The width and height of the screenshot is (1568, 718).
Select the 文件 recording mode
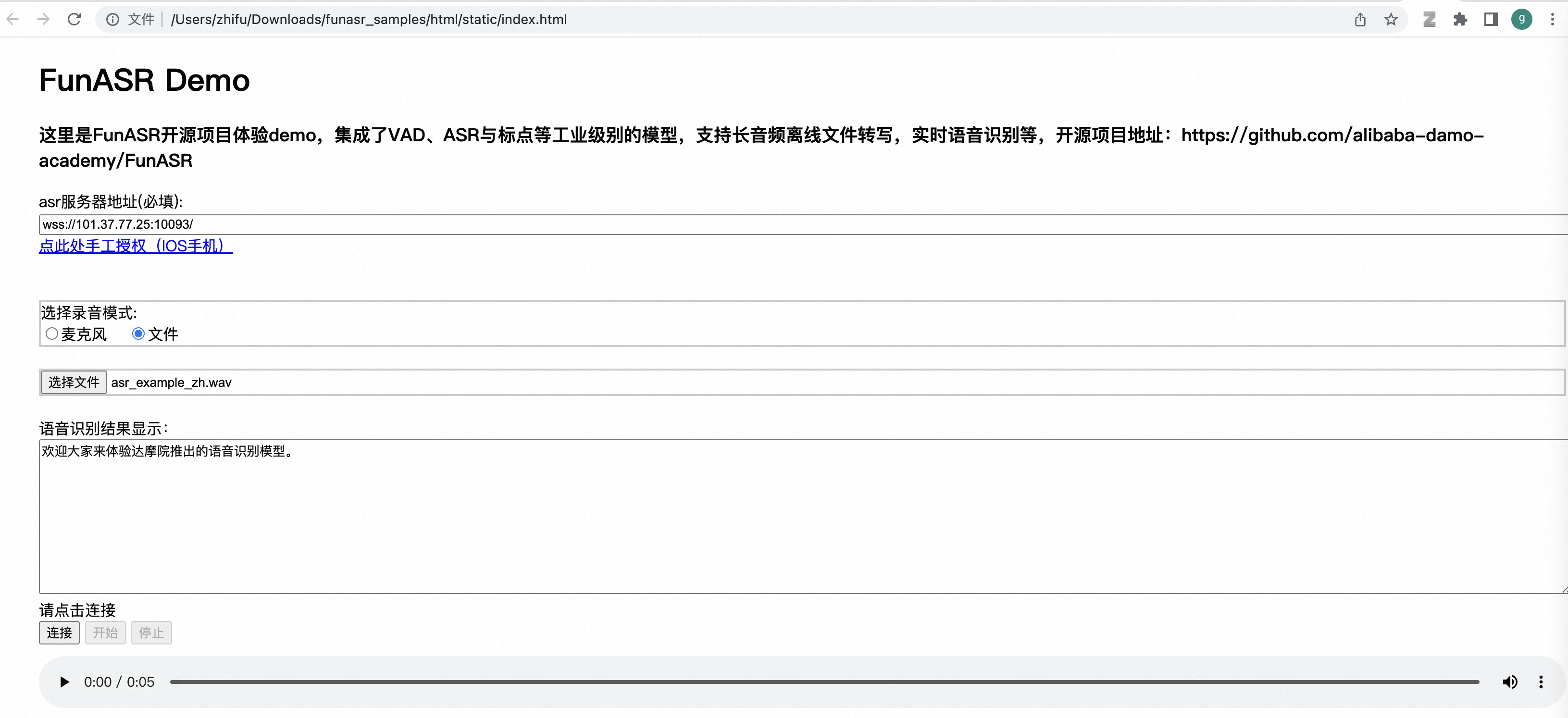pos(139,334)
